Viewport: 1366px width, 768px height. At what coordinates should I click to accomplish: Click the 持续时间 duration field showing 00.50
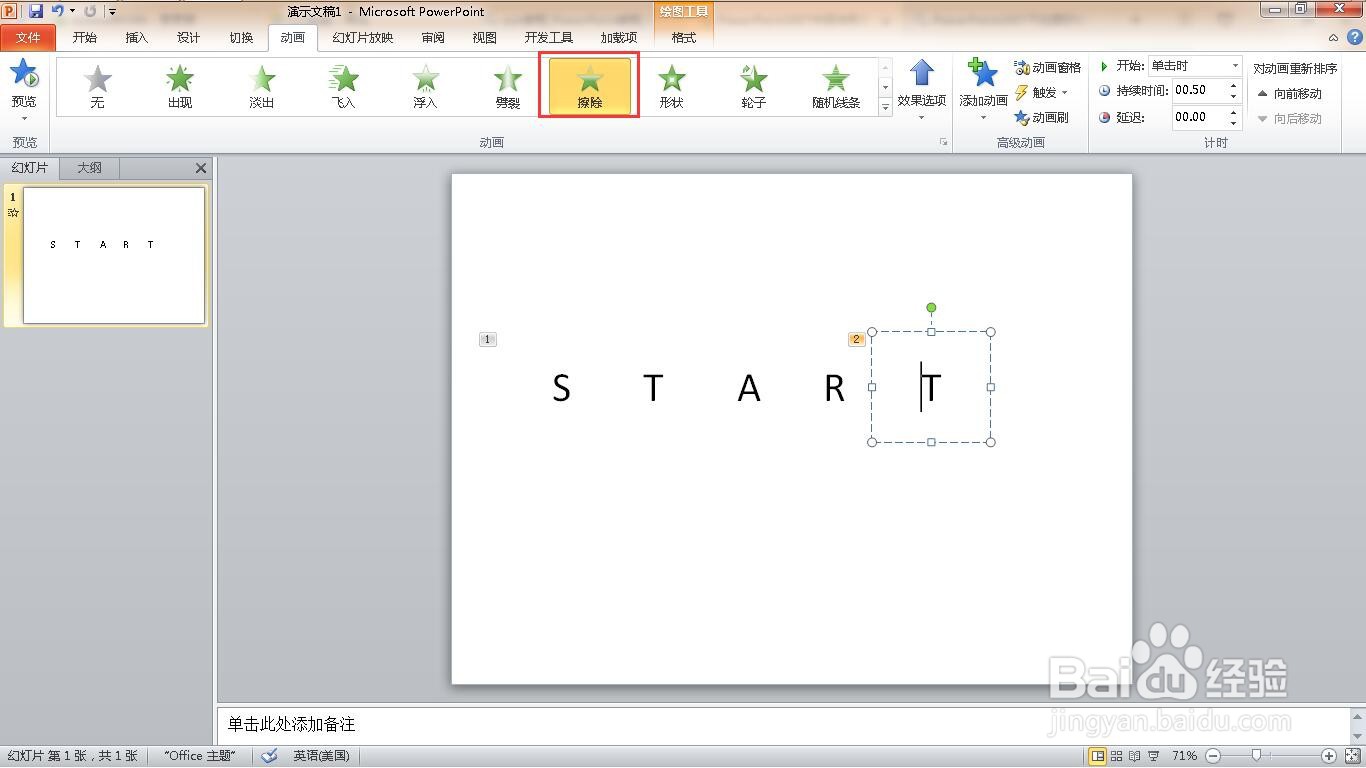1199,90
